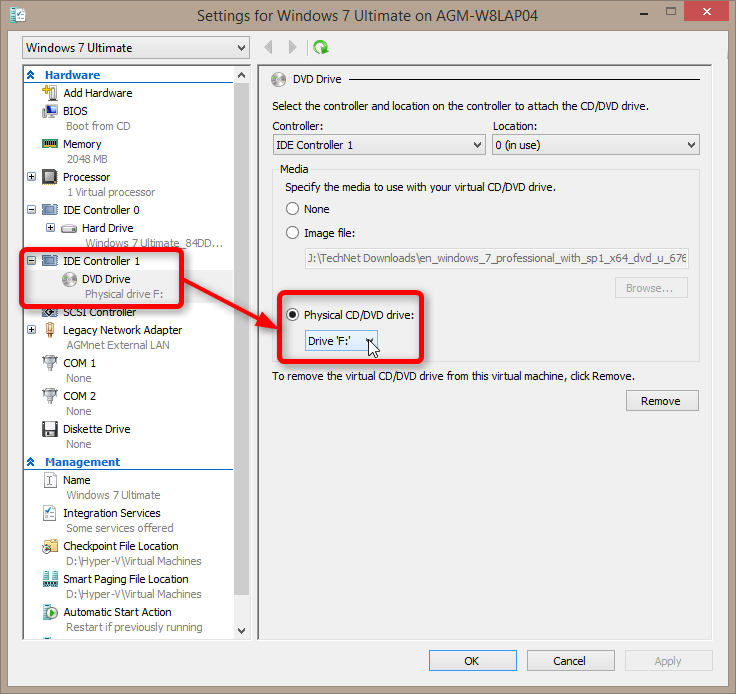Click the Diskette Drive floppy icon

[x=50, y=429]
